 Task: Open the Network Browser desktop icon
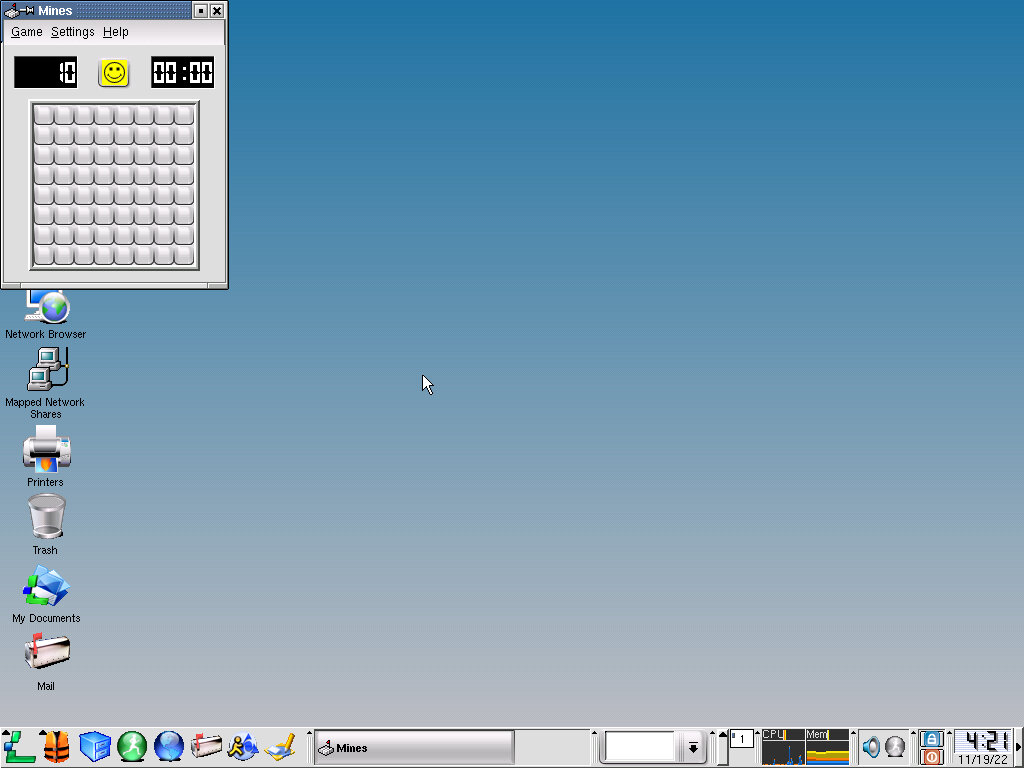pyautogui.click(x=46, y=307)
